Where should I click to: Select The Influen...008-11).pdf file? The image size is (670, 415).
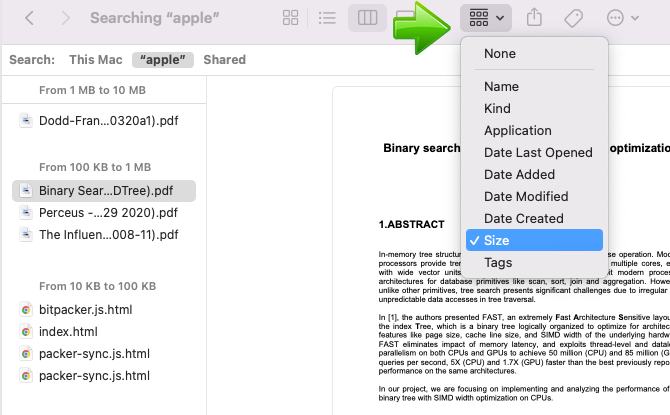point(104,235)
